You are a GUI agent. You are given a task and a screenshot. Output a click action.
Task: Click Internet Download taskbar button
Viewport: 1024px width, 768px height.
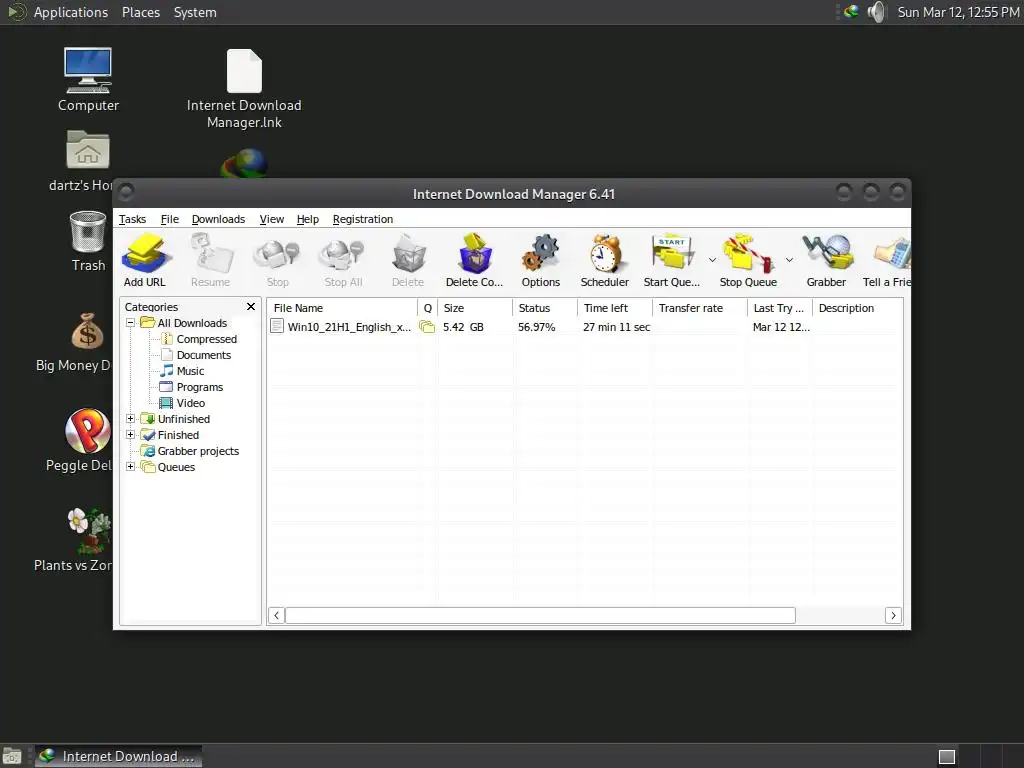118,756
